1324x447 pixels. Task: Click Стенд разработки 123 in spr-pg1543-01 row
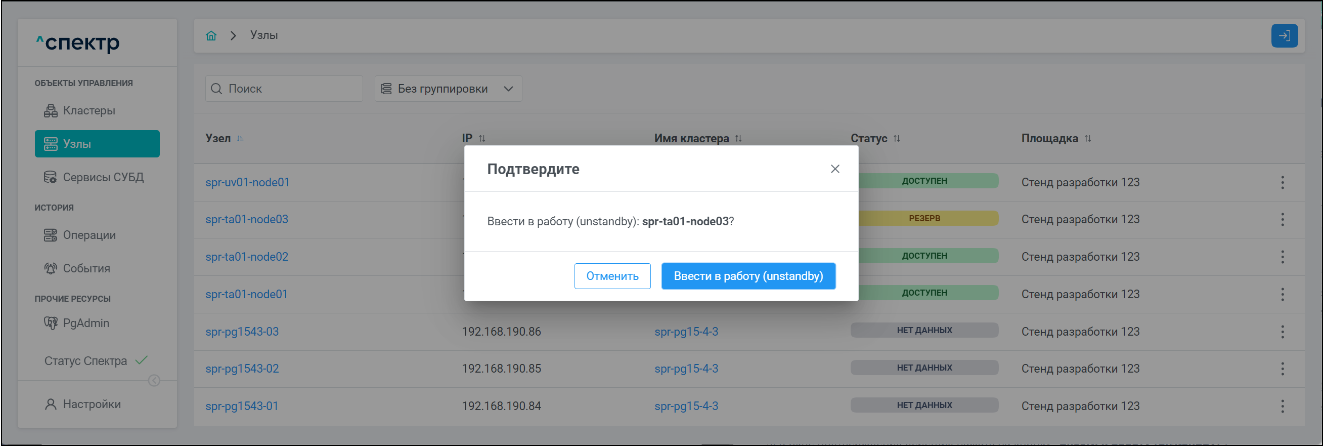tap(1080, 406)
